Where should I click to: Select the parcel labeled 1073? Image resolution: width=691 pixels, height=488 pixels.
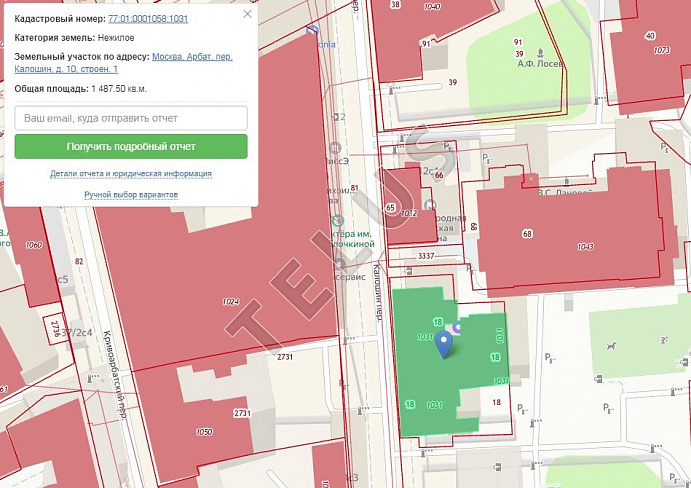coord(662,50)
